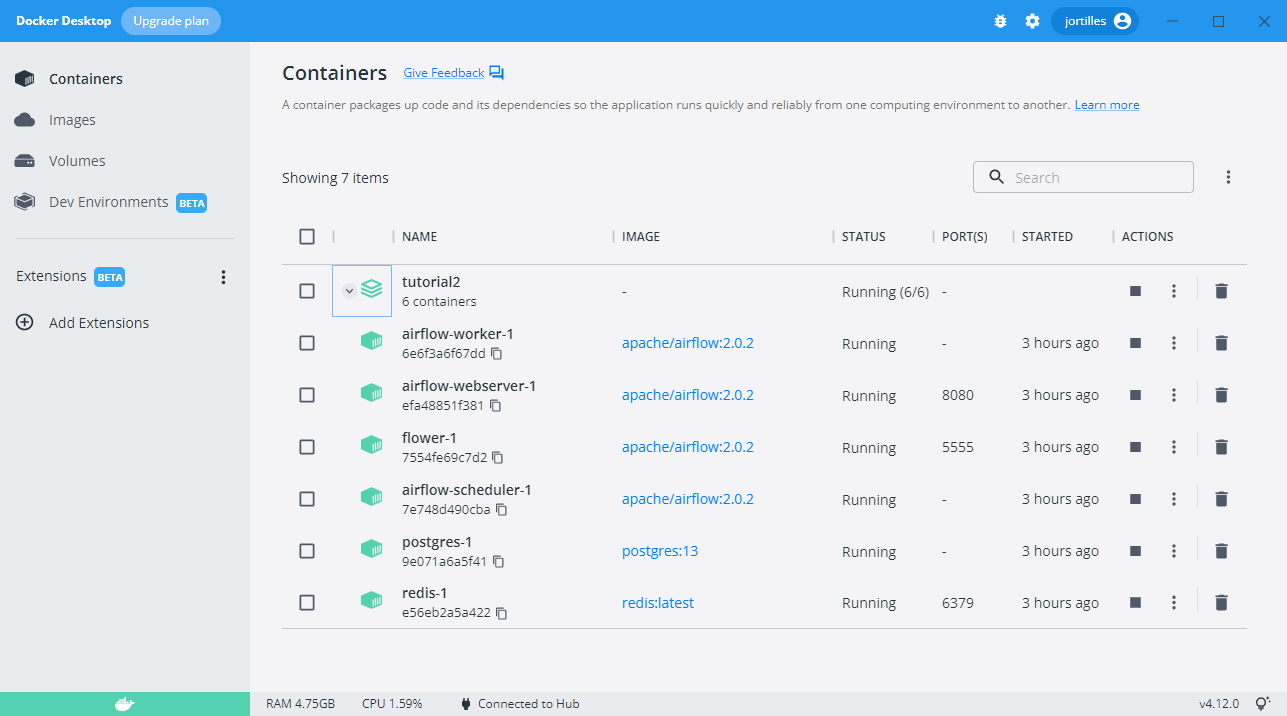This screenshot has width=1287, height=716.
Task: Delete the flower-1 container
Action: click(1221, 447)
